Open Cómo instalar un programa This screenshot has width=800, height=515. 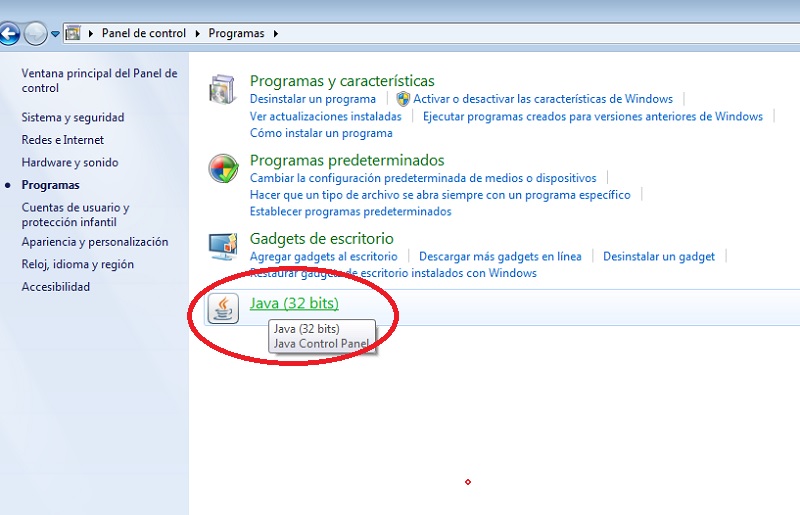pos(321,133)
